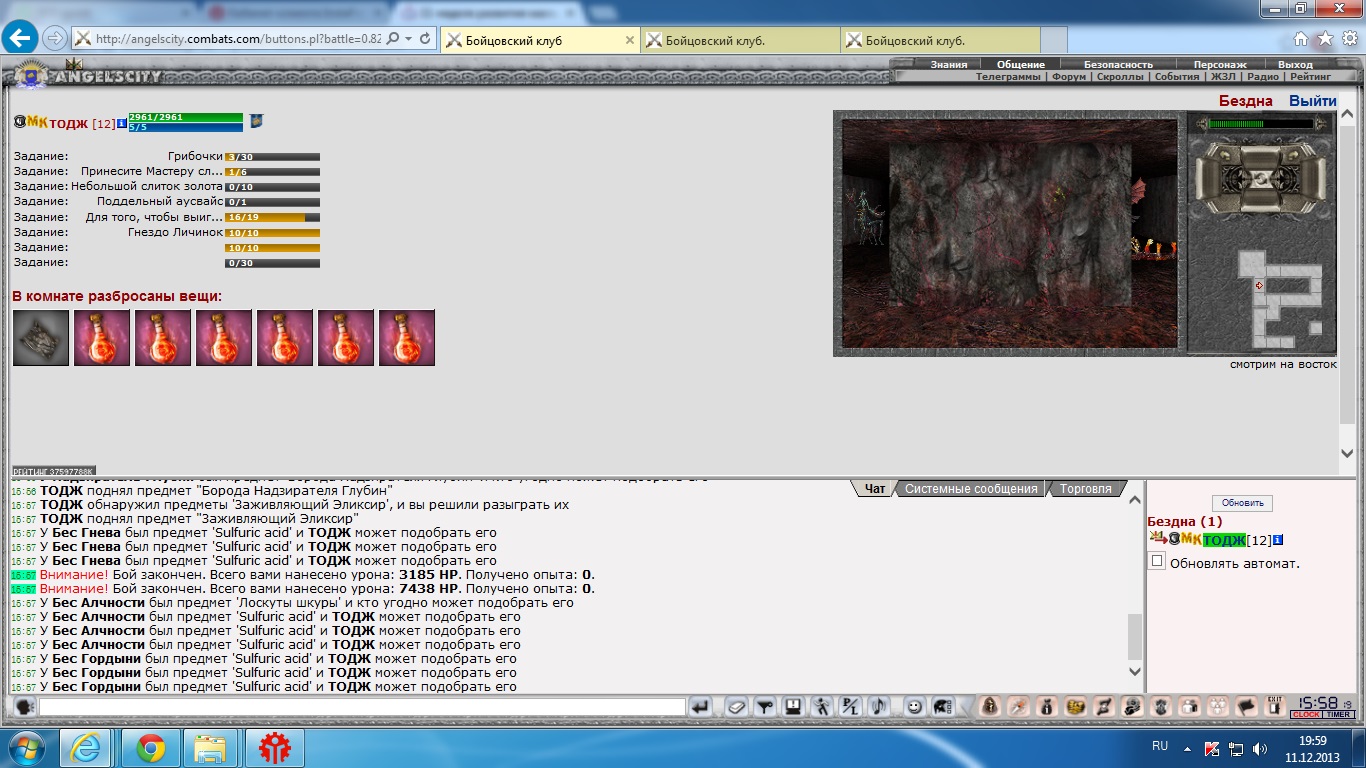Click the Грибочки 3/30 quest progress bar
The width and height of the screenshot is (1366, 768).
(272, 157)
